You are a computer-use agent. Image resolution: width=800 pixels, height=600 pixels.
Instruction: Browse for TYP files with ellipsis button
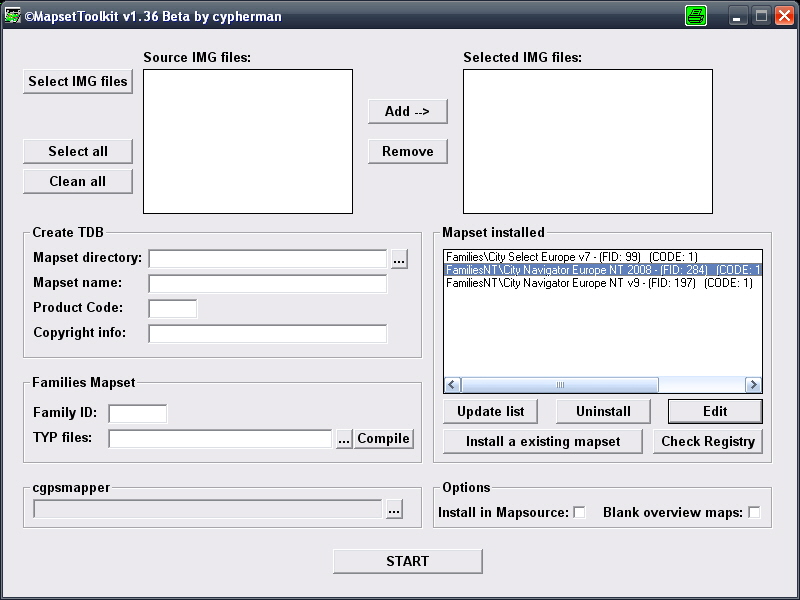[344, 439]
